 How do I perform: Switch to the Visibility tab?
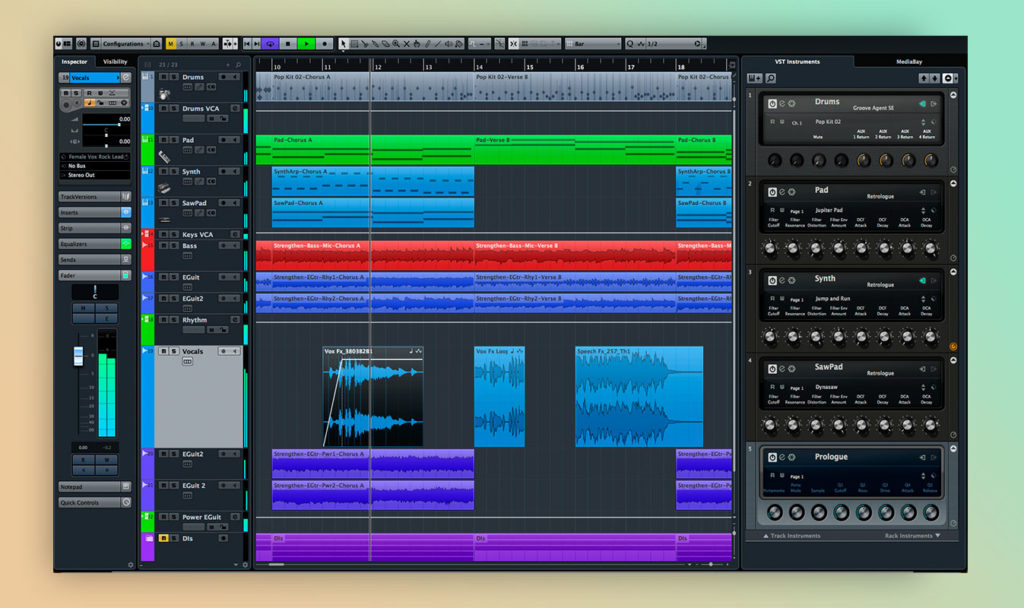(115, 61)
